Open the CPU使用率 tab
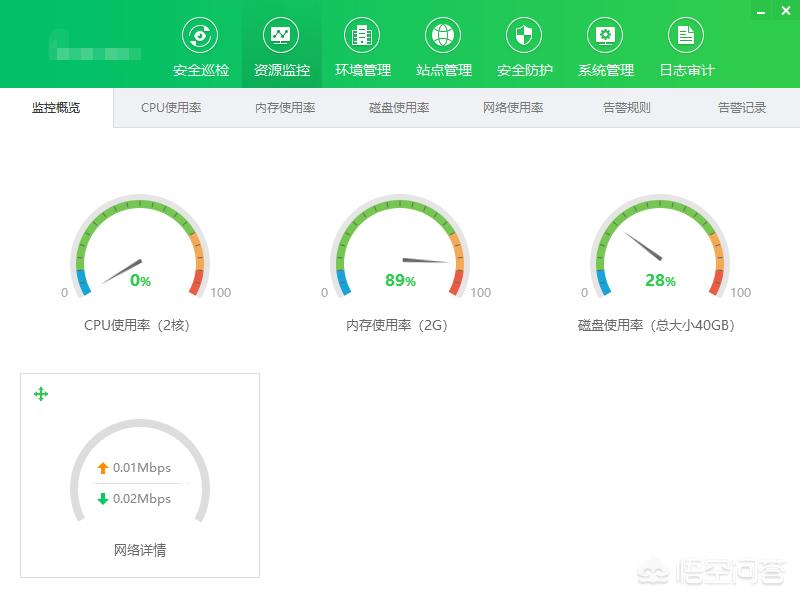800x600 pixels. [171, 108]
